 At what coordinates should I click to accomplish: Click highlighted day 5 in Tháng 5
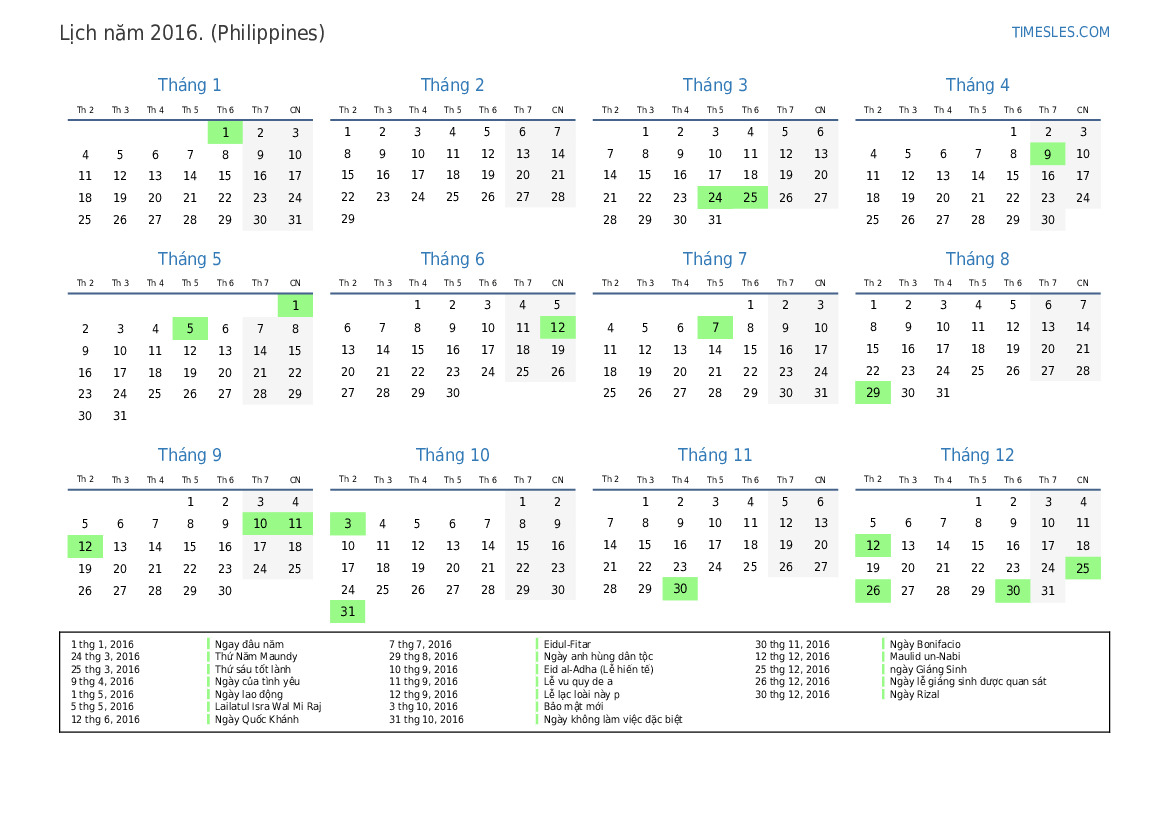coord(190,328)
